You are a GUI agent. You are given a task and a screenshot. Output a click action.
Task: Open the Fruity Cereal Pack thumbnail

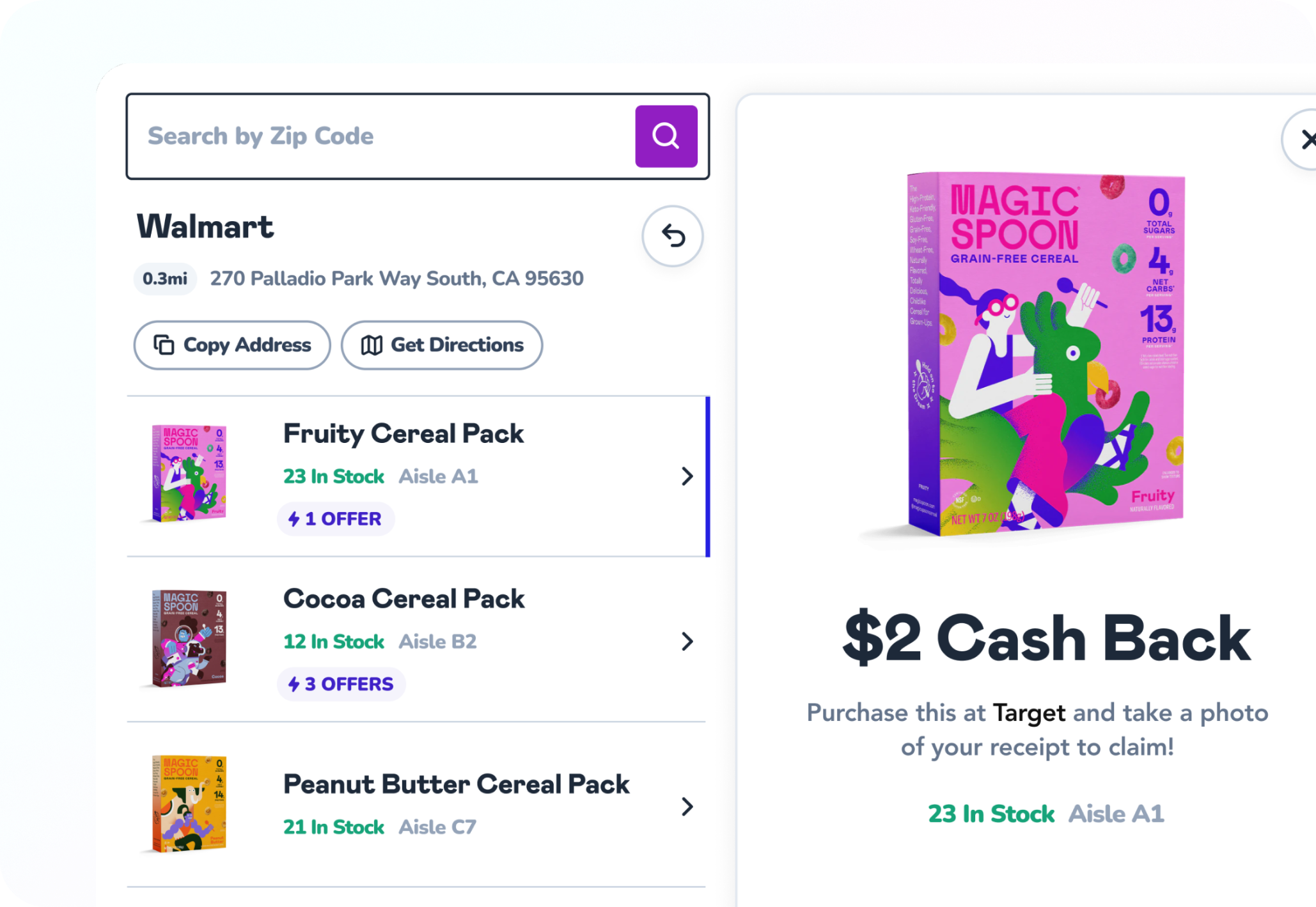(x=189, y=474)
